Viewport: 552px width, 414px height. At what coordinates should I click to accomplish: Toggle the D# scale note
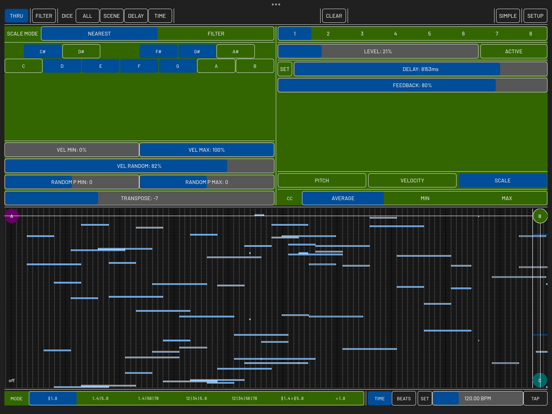coord(81,51)
